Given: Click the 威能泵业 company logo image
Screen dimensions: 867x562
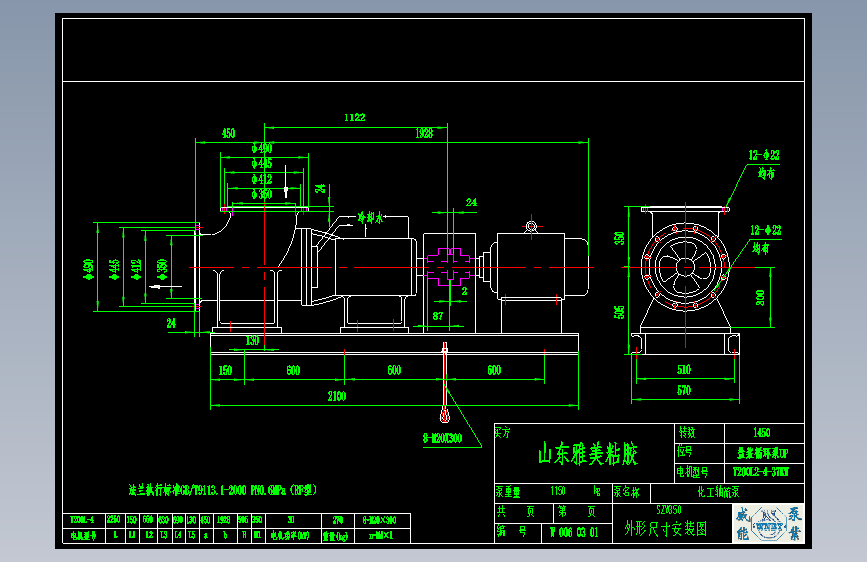Looking at the screenshot, I should pyautogui.click(x=768, y=523).
